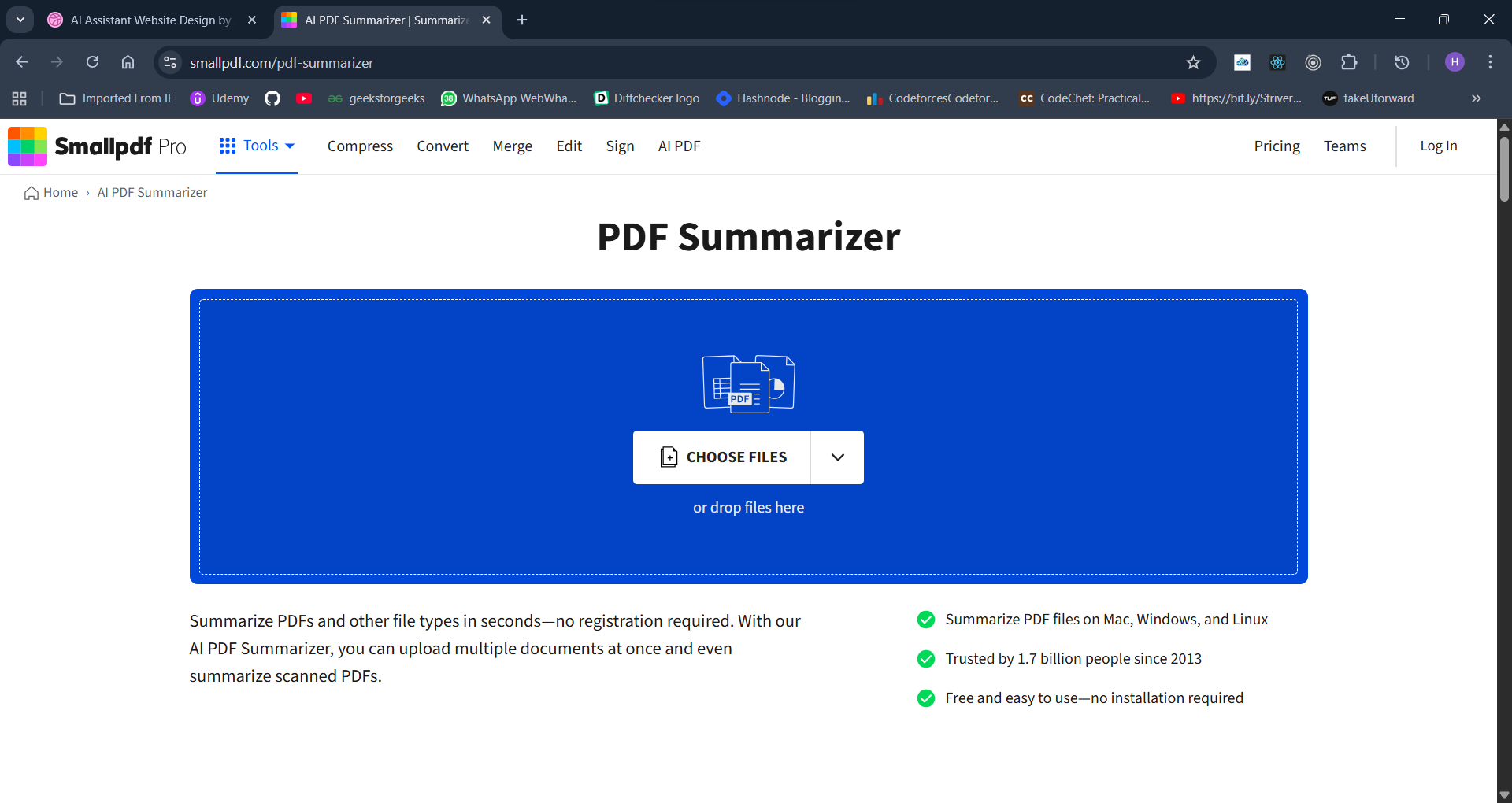Viewport: 1512px width, 803px height.
Task: Open the Hashnode Blogging bookmark
Action: (783, 98)
